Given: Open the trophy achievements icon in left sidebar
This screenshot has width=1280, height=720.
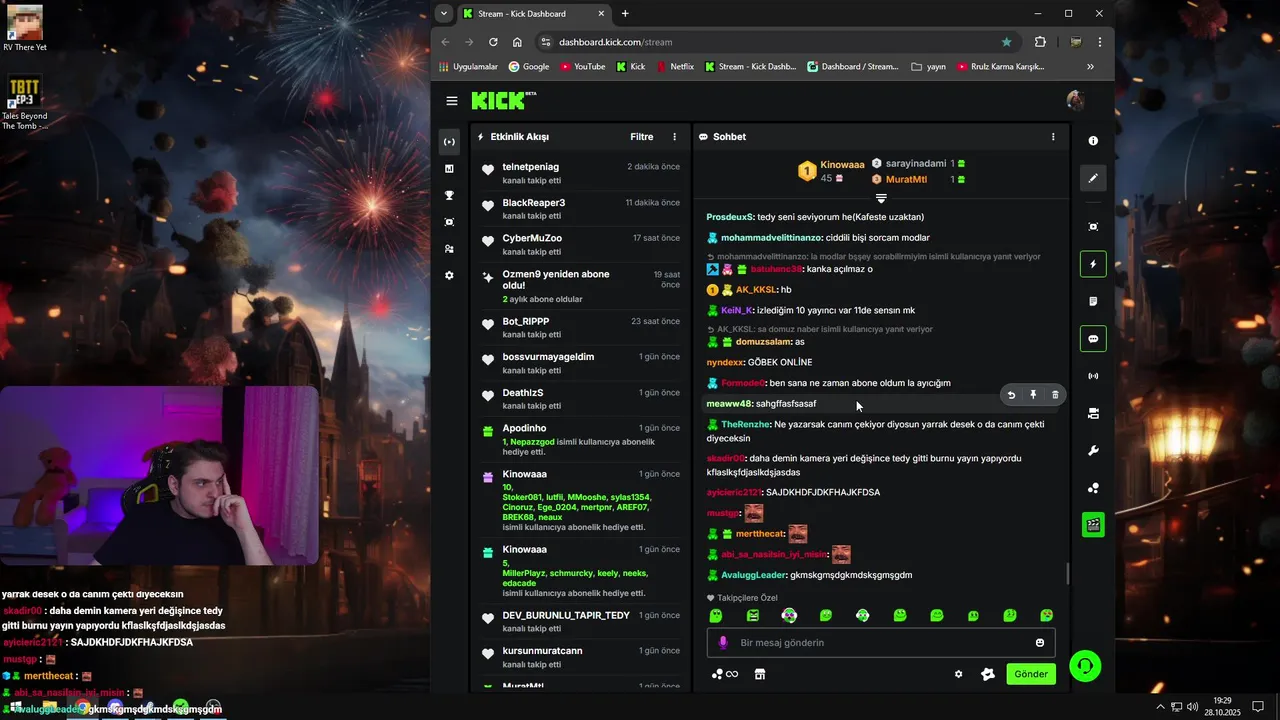Looking at the screenshot, I should (449, 195).
